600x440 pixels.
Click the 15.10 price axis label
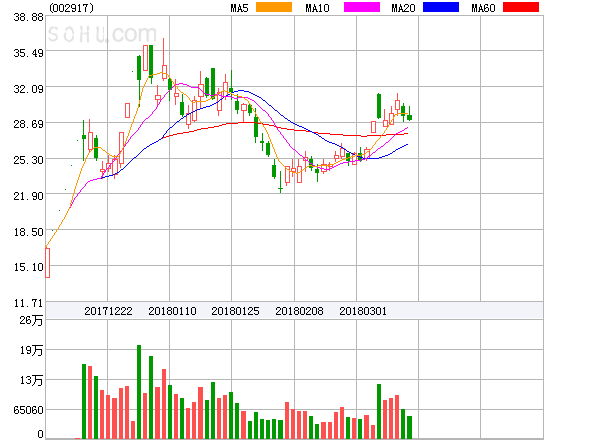(29, 267)
